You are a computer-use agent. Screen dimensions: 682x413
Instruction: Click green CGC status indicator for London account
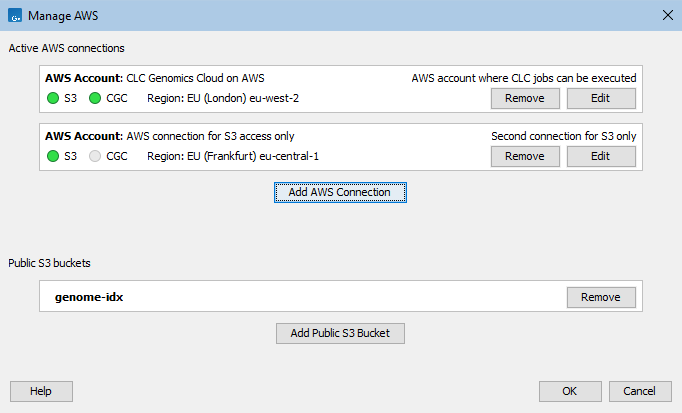click(x=95, y=98)
